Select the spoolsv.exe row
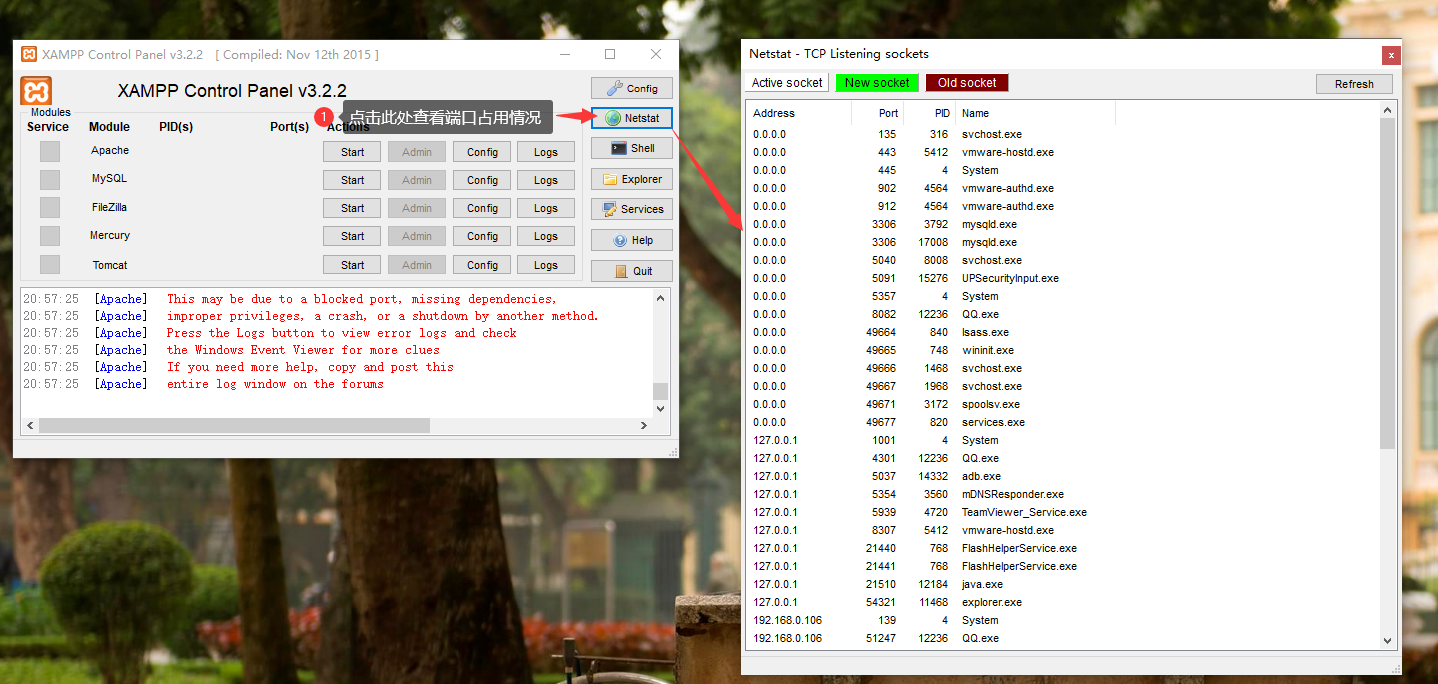 [x=1063, y=404]
